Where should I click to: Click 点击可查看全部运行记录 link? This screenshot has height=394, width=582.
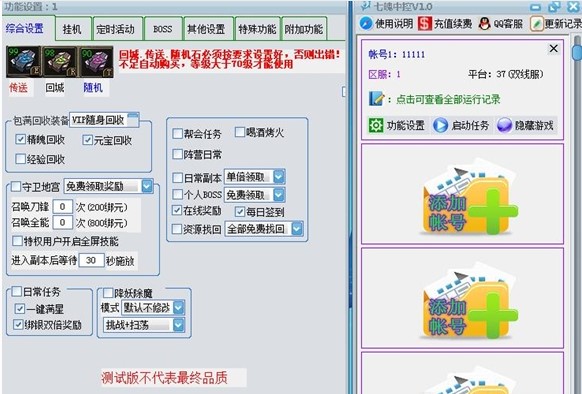point(448,99)
